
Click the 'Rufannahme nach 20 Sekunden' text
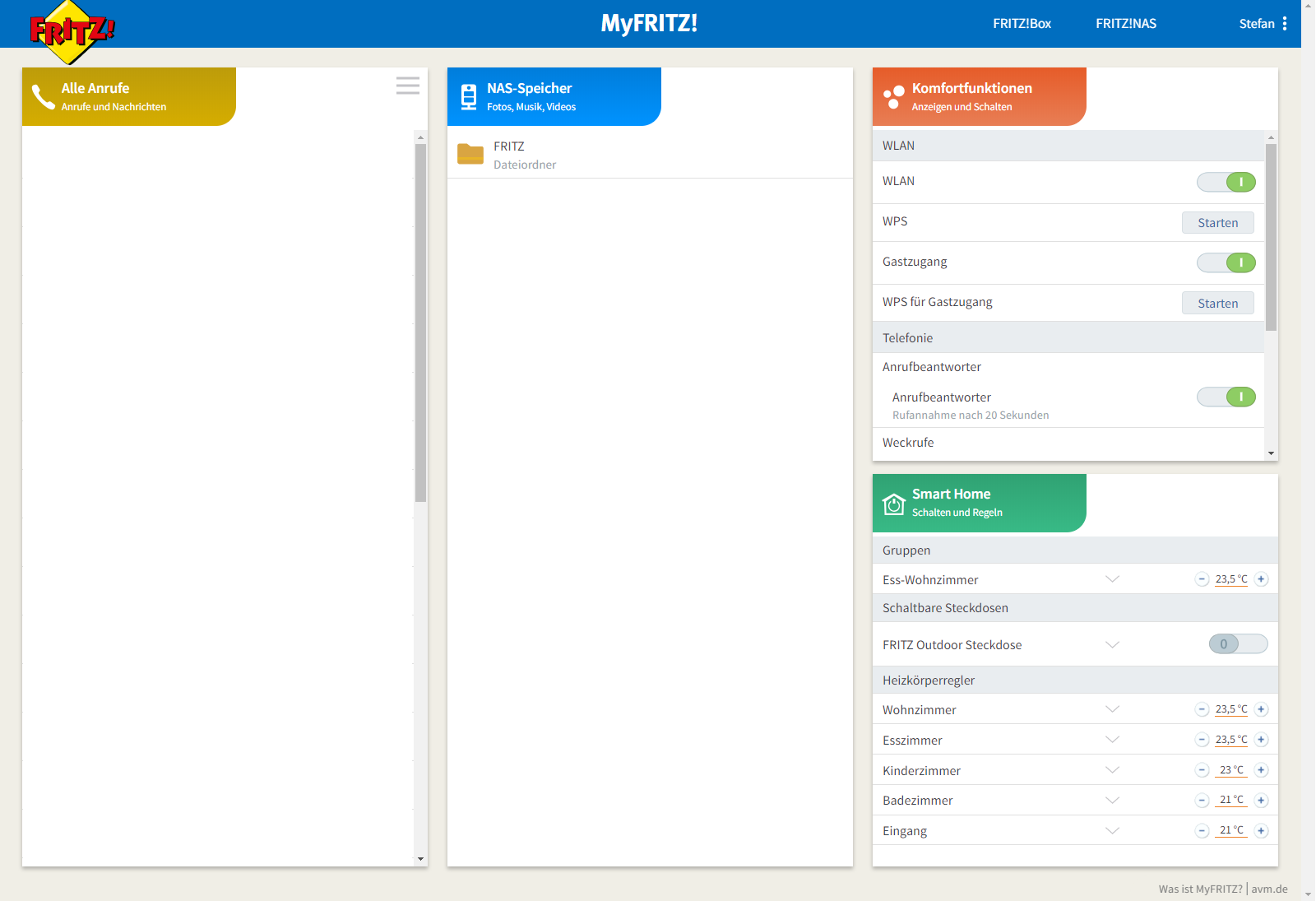tap(971, 416)
